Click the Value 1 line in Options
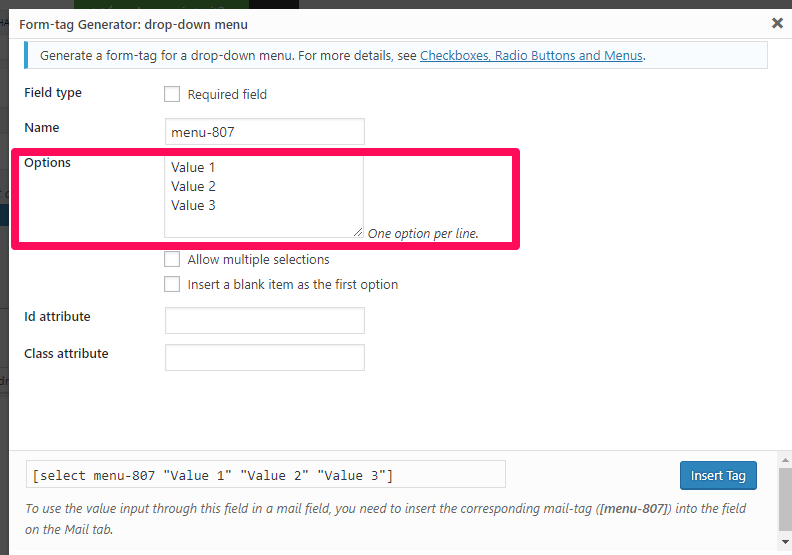 coord(193,167)
